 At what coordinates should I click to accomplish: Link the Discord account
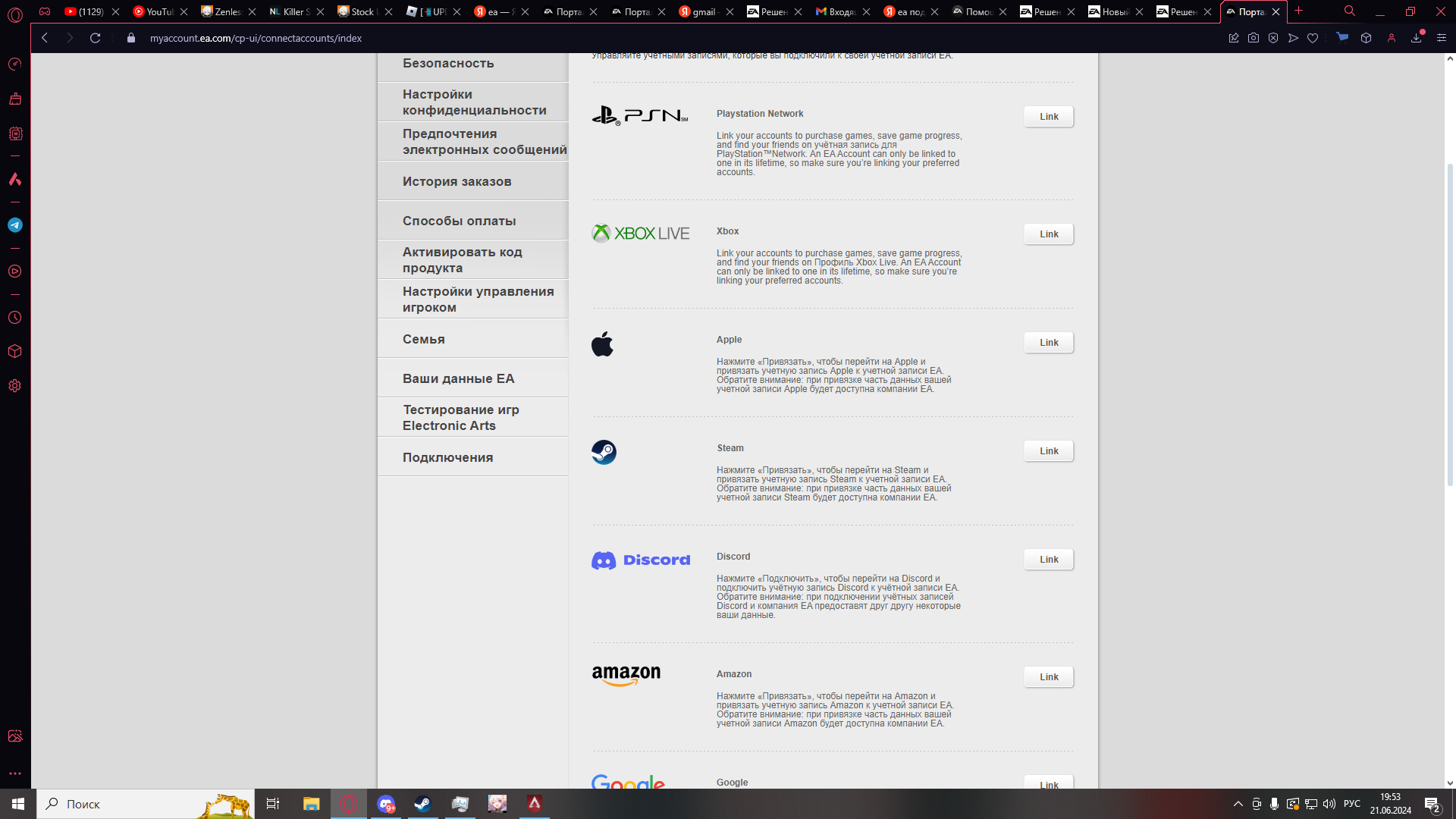pyautogui.click(x=1049, y=560)
